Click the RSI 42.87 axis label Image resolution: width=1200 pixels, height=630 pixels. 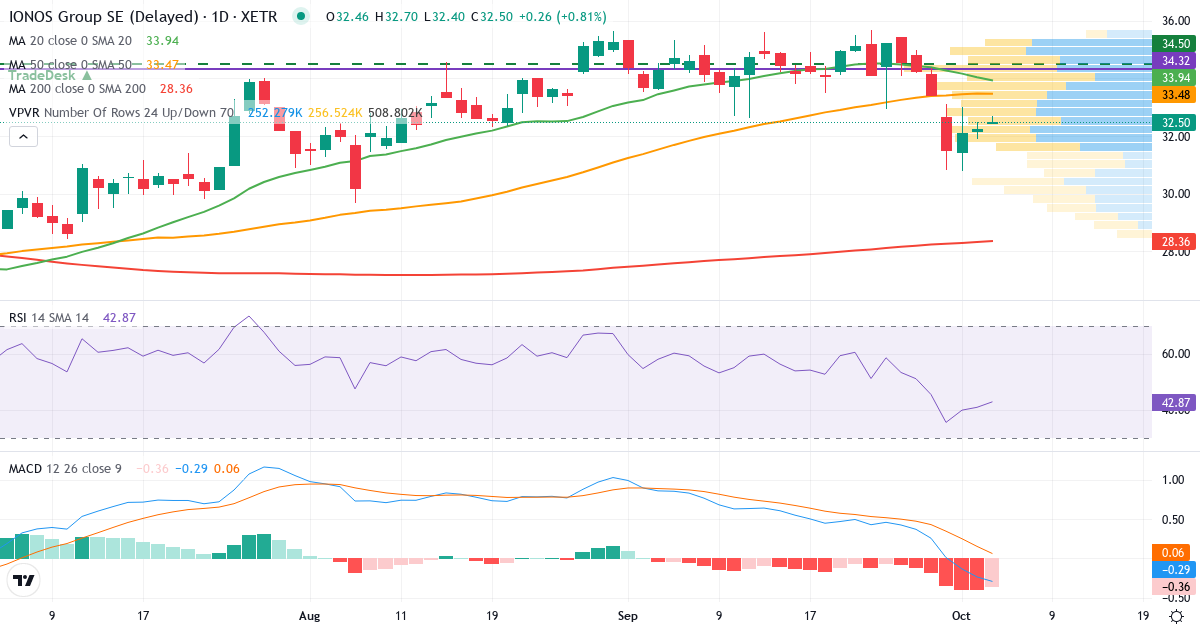pos(1176,404)
